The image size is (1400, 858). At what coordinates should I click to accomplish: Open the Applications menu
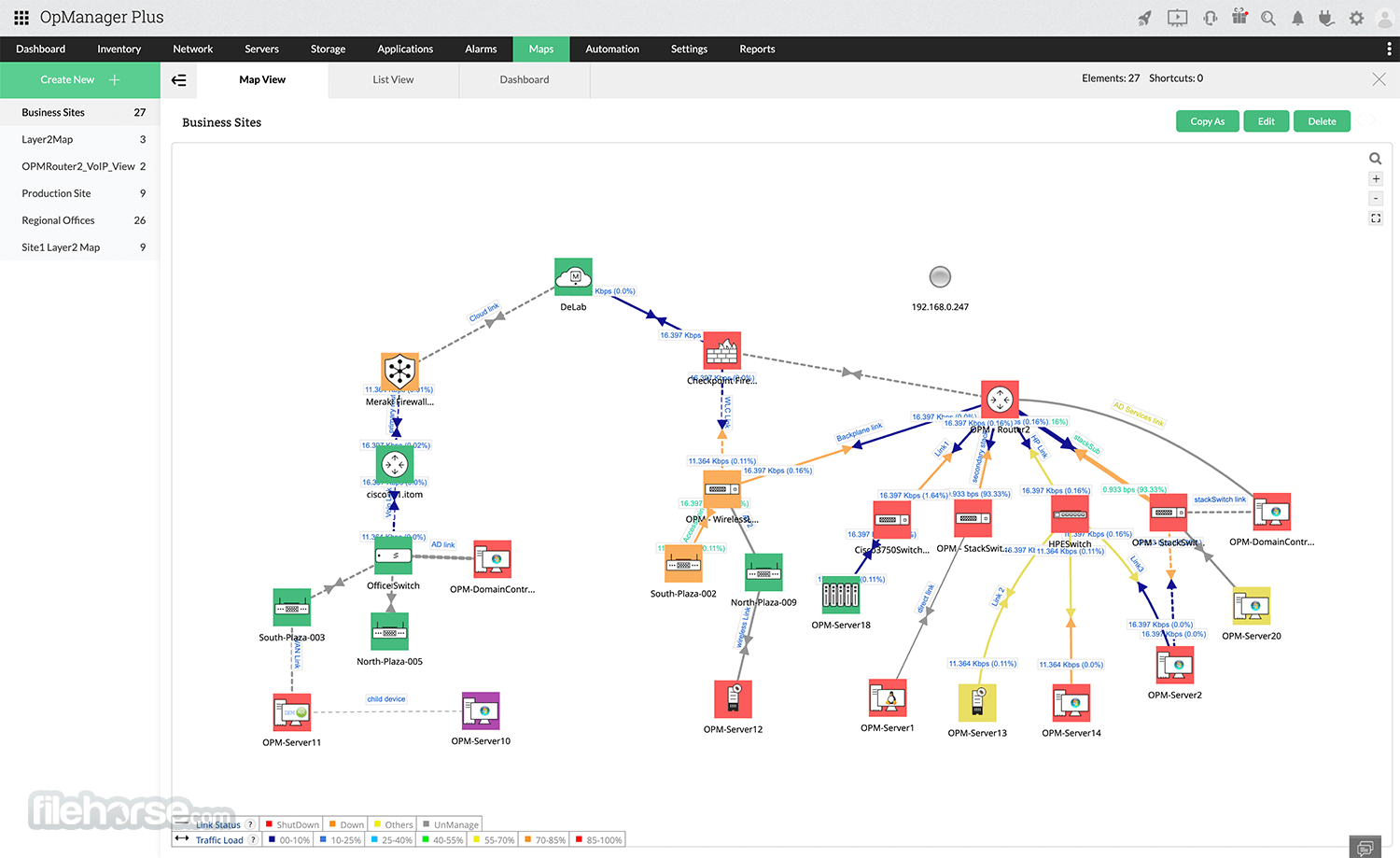click(405, 49)
